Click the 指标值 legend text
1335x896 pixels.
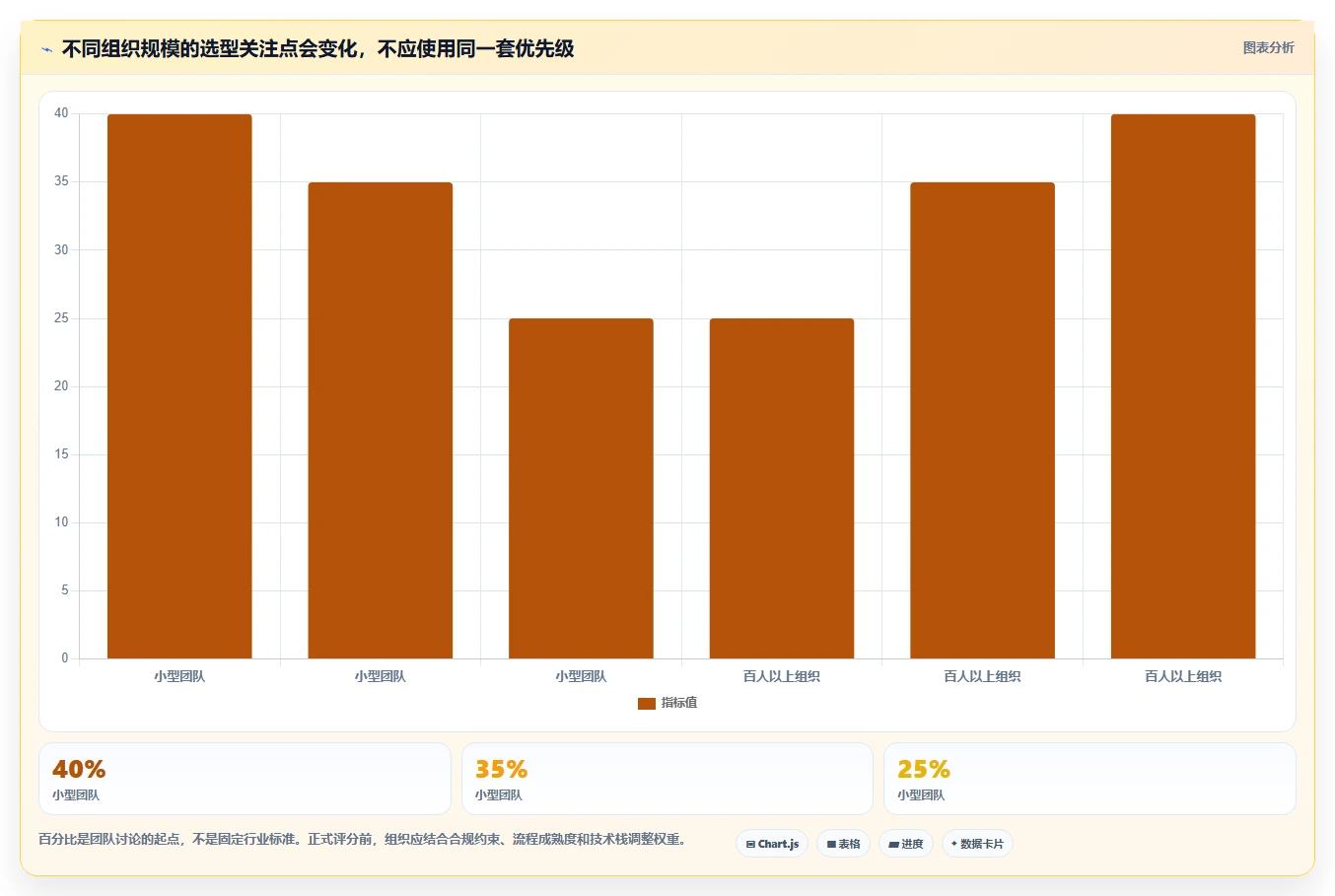coord(679,703)
